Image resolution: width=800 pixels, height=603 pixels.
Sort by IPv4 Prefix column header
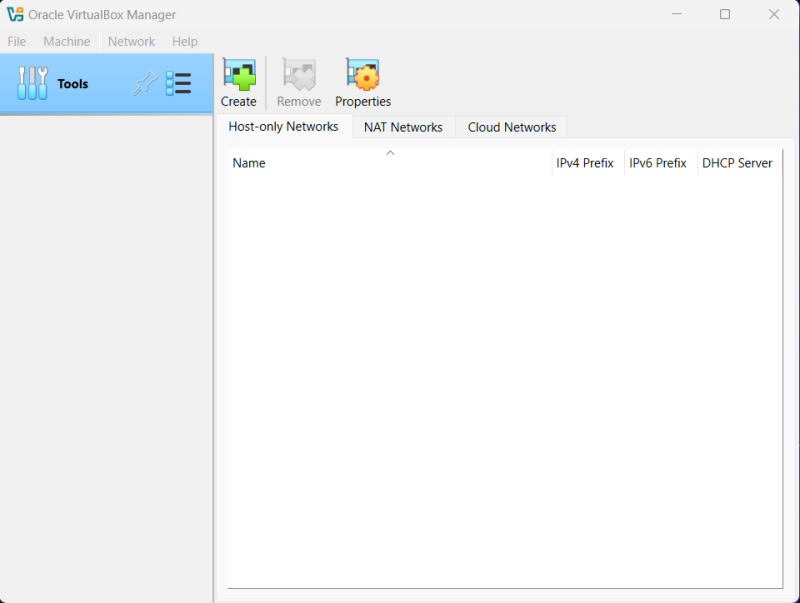[x=588, y=163]
